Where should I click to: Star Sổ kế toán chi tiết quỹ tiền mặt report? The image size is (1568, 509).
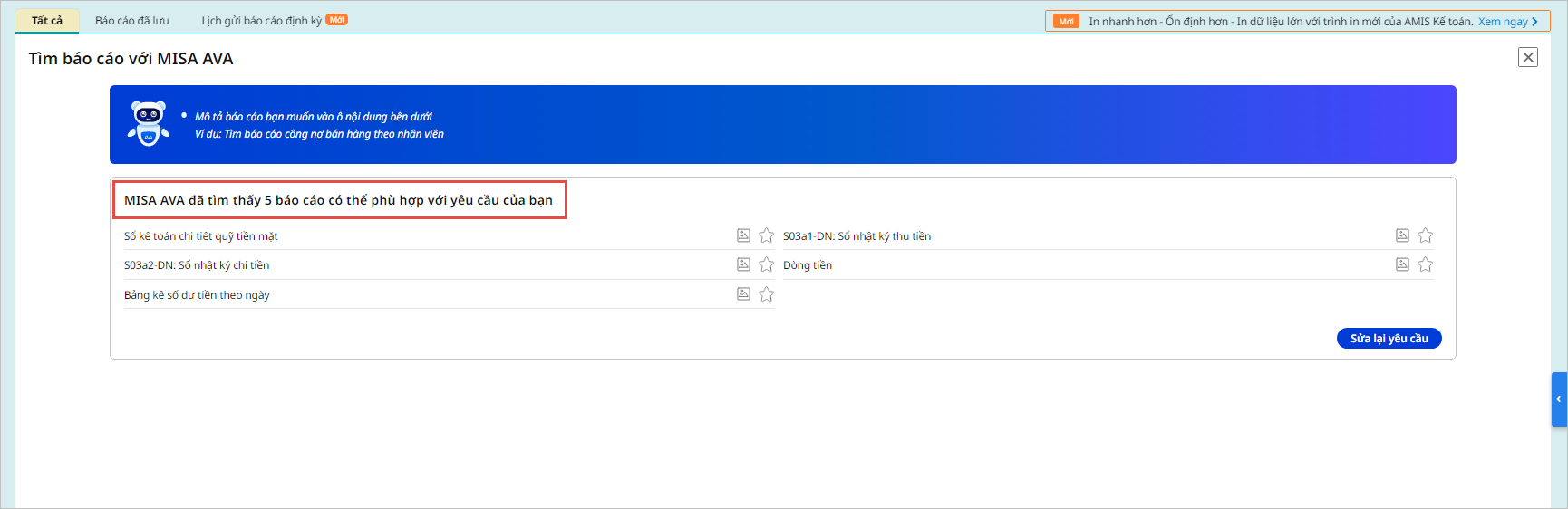point(767,235)
